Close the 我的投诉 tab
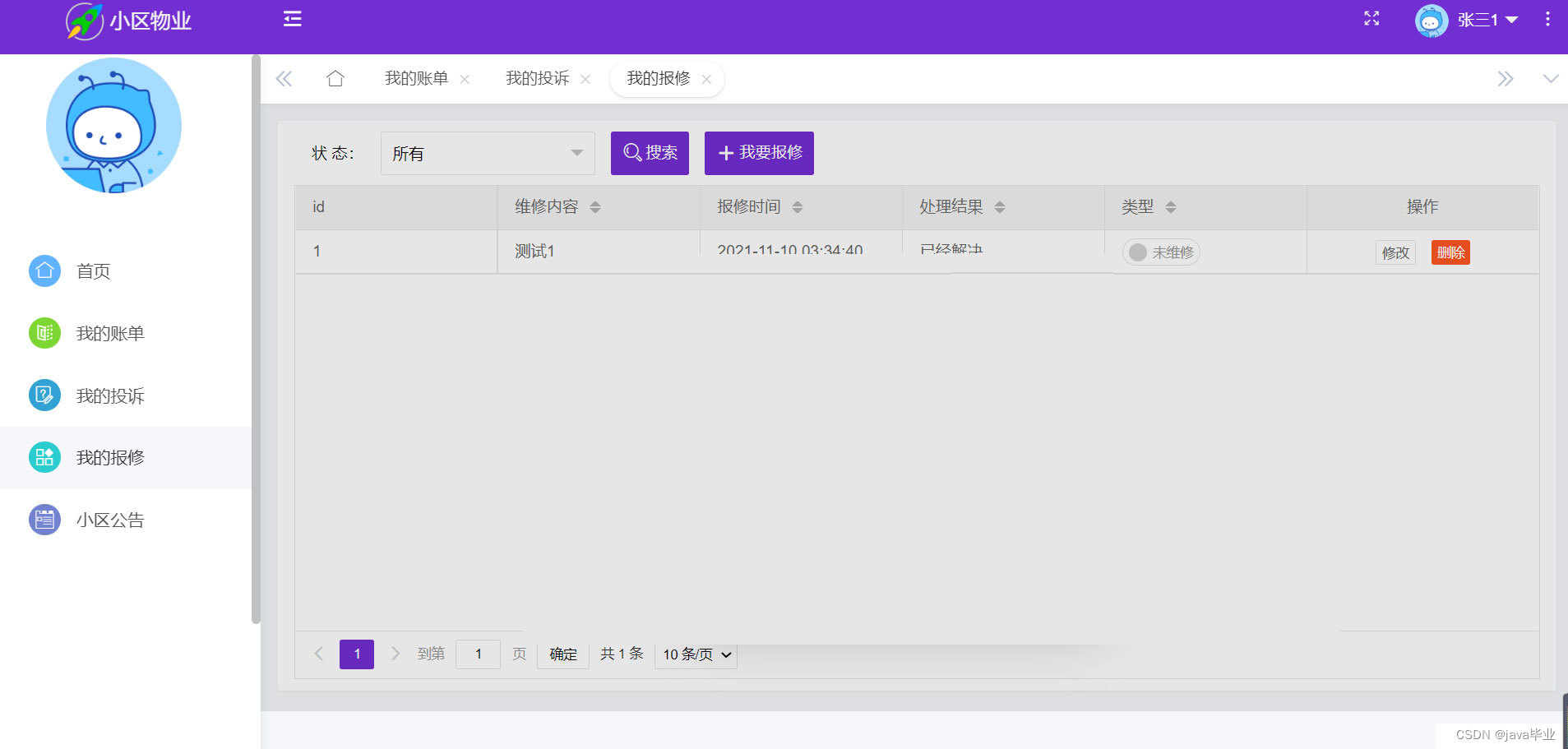 point(585,80)
